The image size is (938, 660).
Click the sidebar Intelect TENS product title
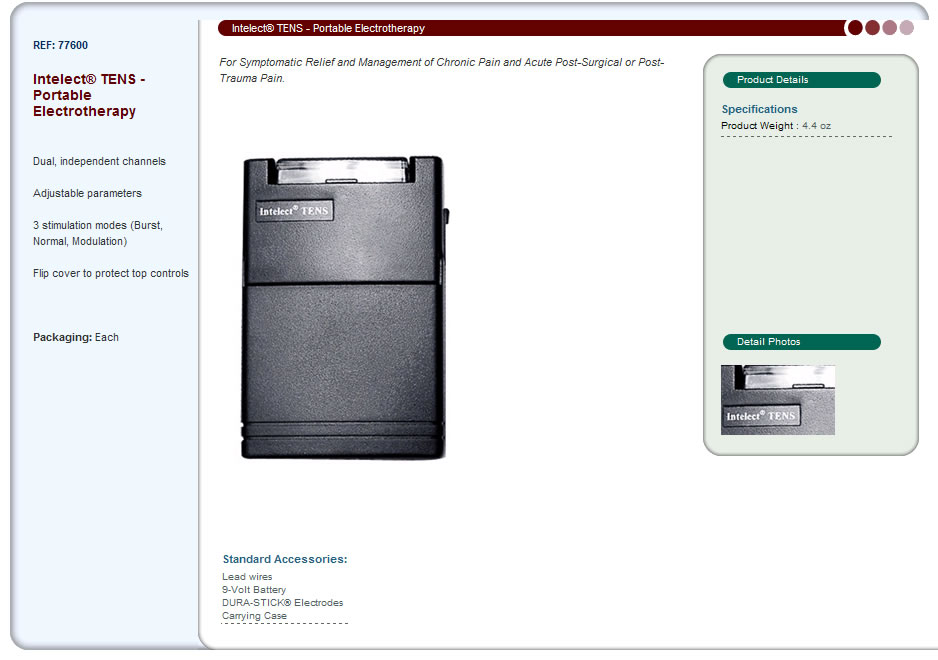point(89,95)
